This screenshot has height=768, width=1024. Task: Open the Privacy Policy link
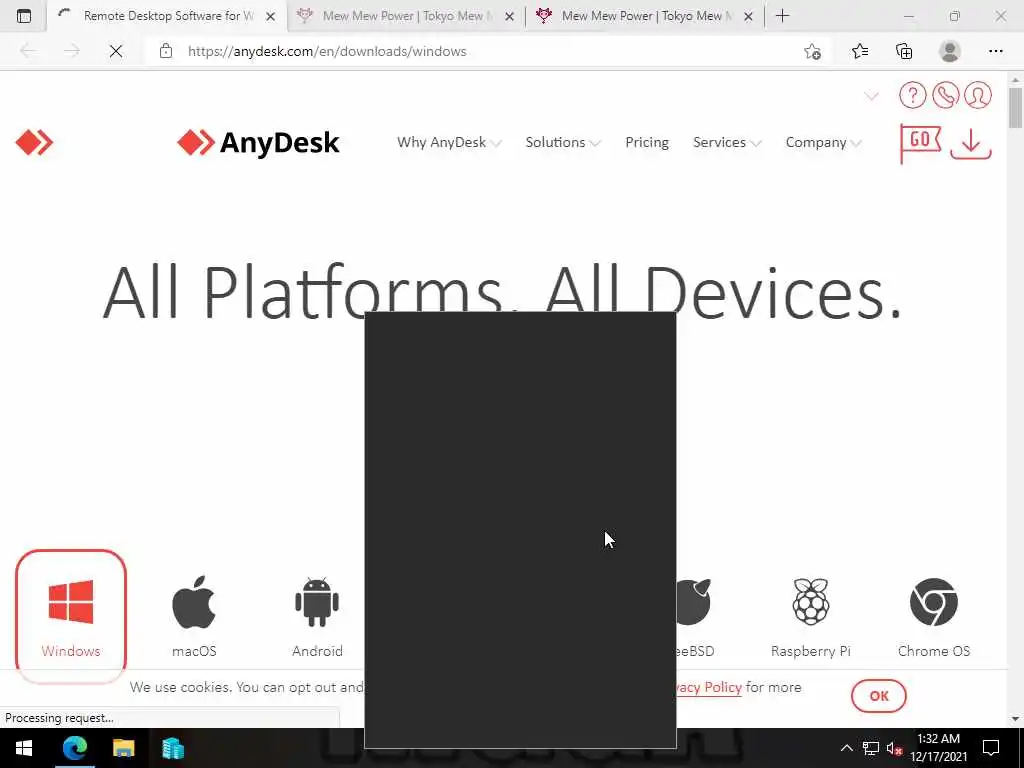tap(709, 687)
